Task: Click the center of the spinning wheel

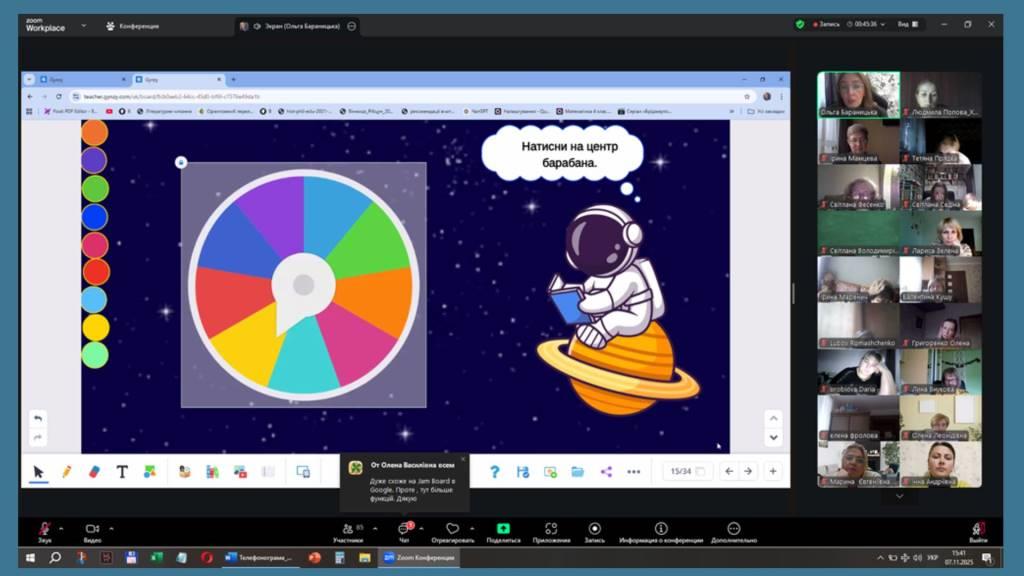Action: click(x=303, y=284)
